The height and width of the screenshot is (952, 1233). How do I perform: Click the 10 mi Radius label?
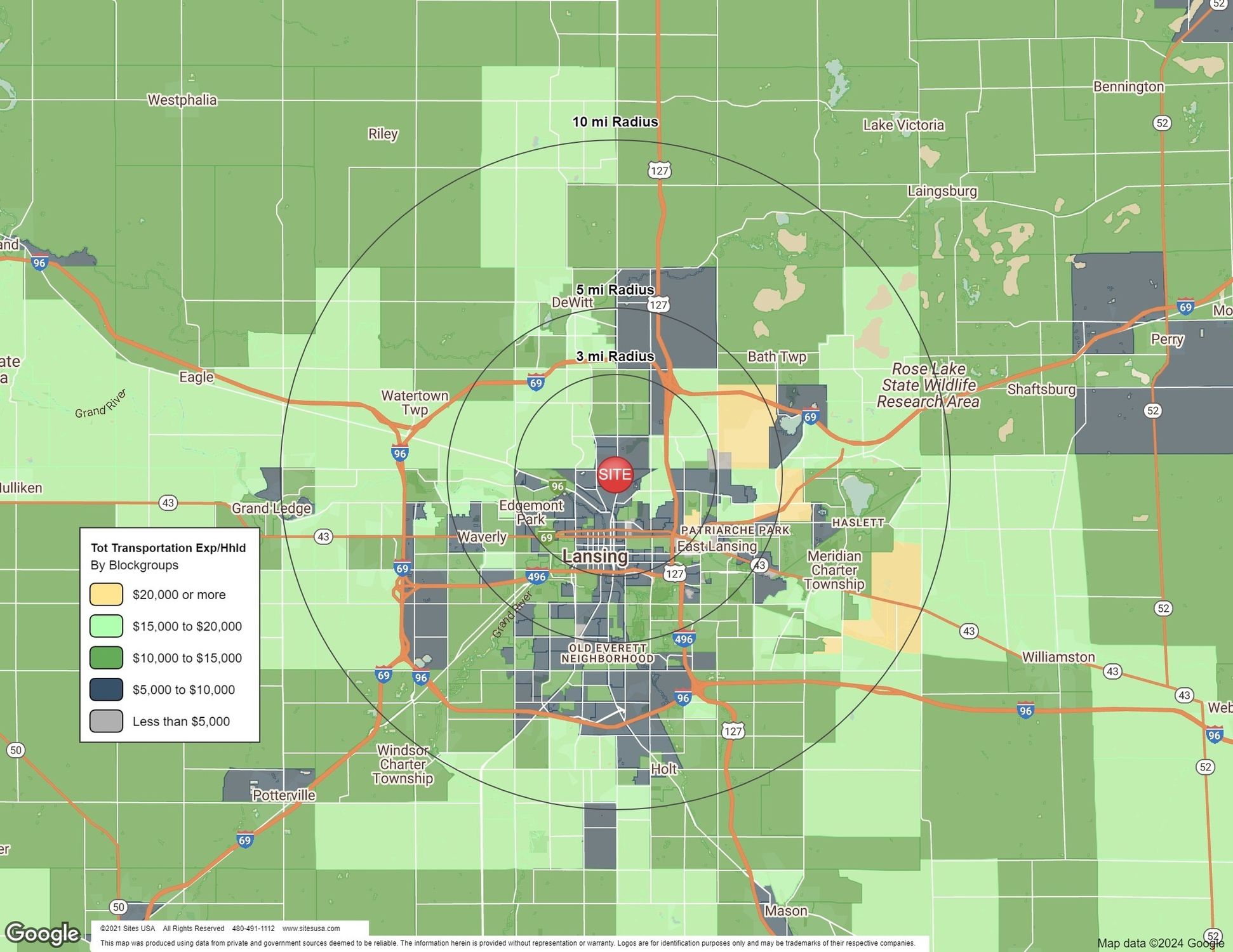pos(615,122)
